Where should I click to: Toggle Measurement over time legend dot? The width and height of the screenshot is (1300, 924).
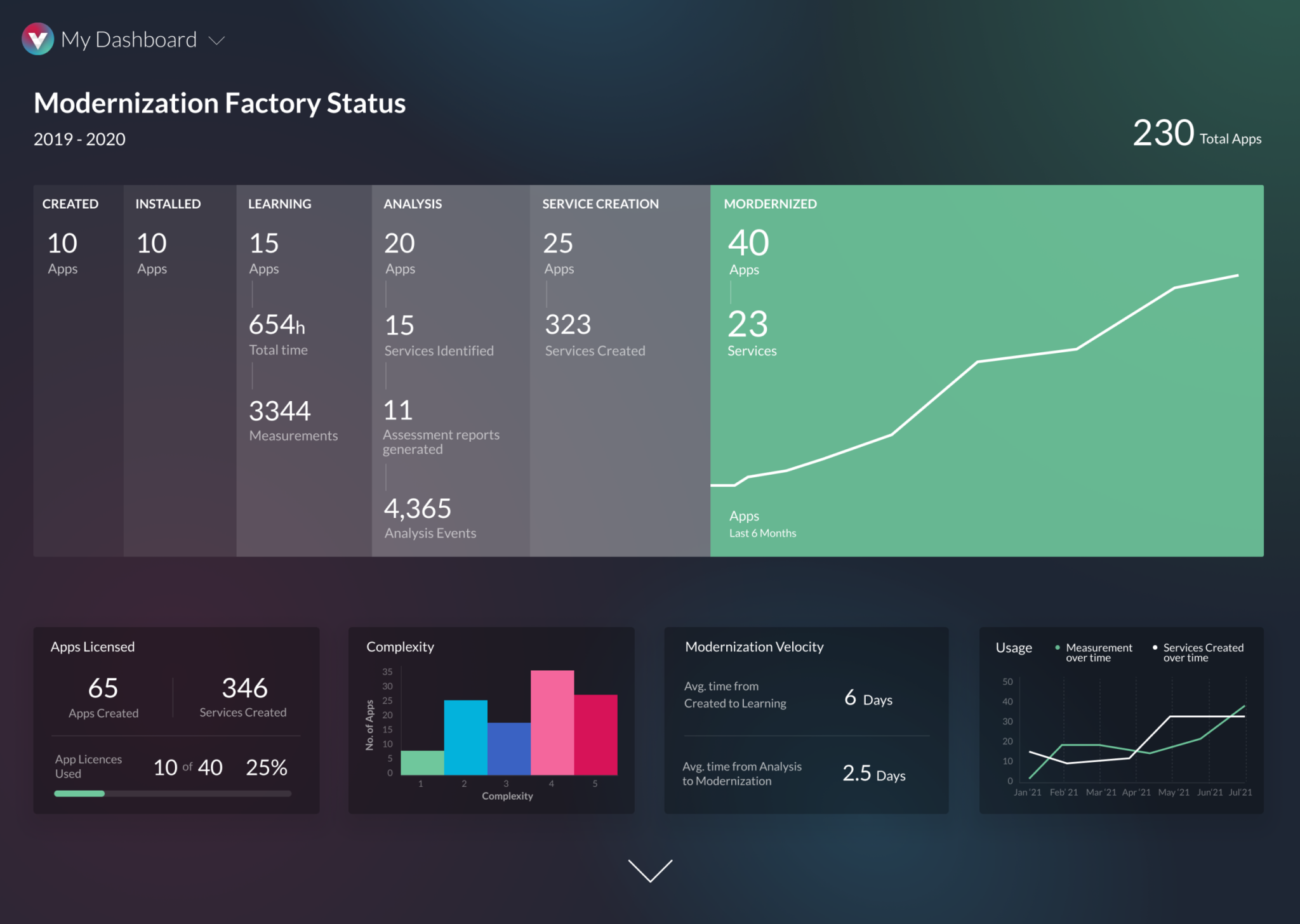1058,647
